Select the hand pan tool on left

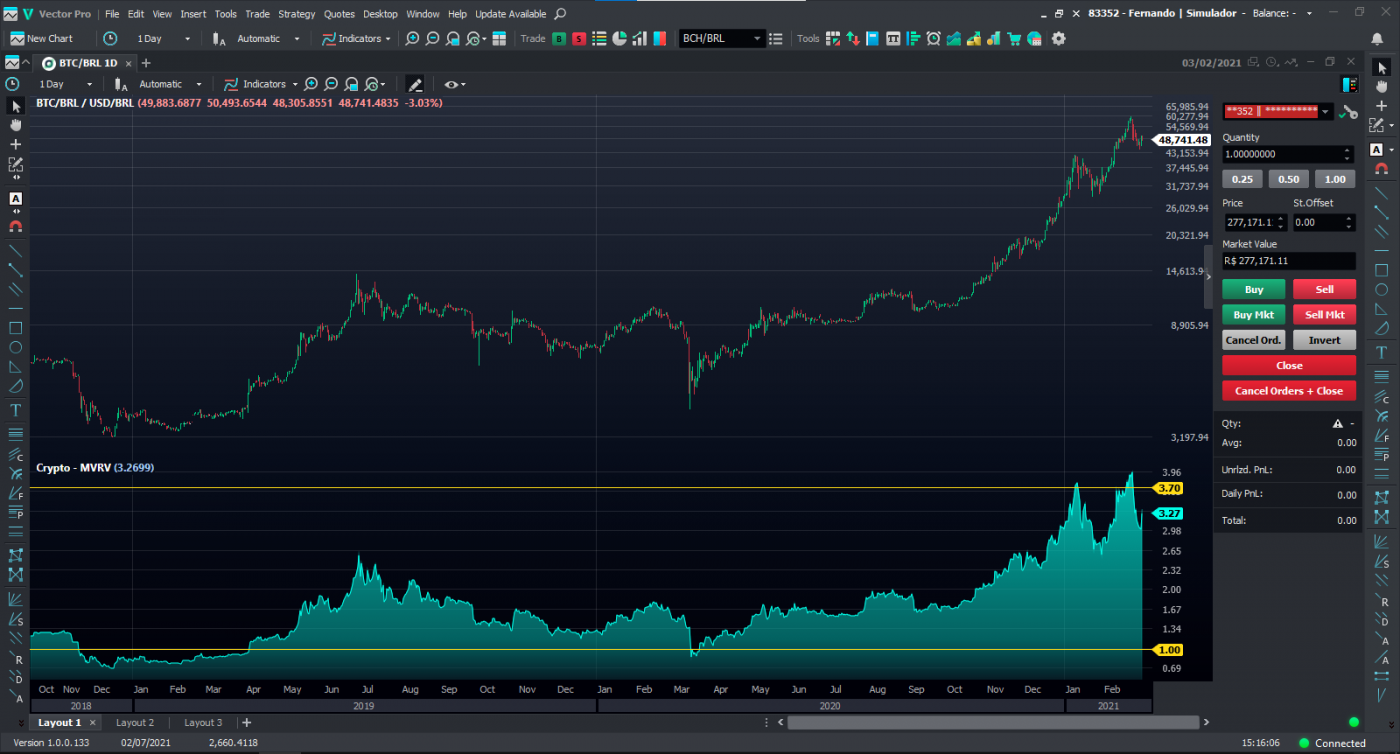point(16,125)
